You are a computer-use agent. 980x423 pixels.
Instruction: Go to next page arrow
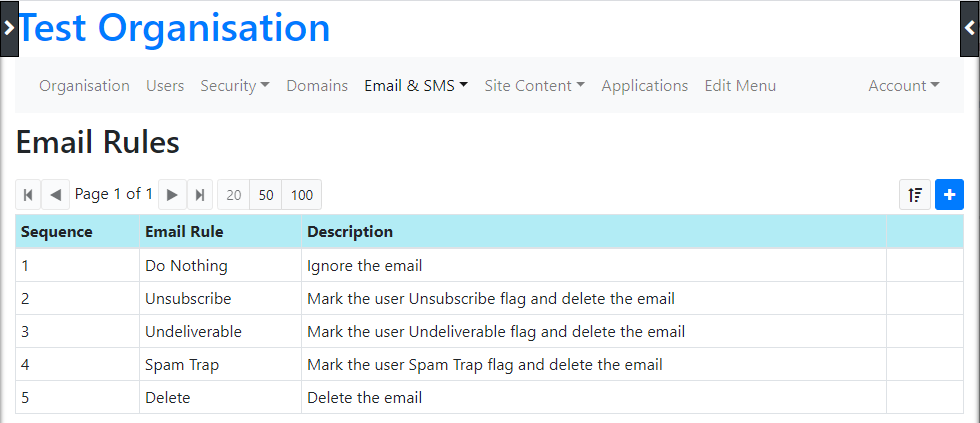pyautogui.click(x=172, y=195)
